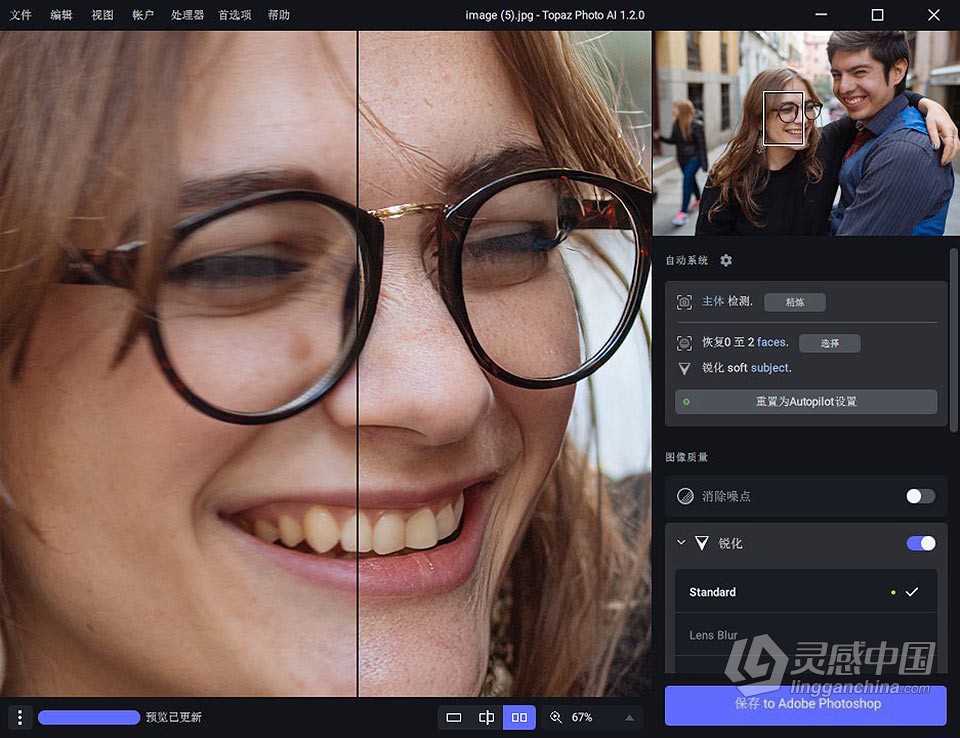Click the 精炼 refine button
The width and height of the screenshot is (960, 738).
click(x=795, y=302)
